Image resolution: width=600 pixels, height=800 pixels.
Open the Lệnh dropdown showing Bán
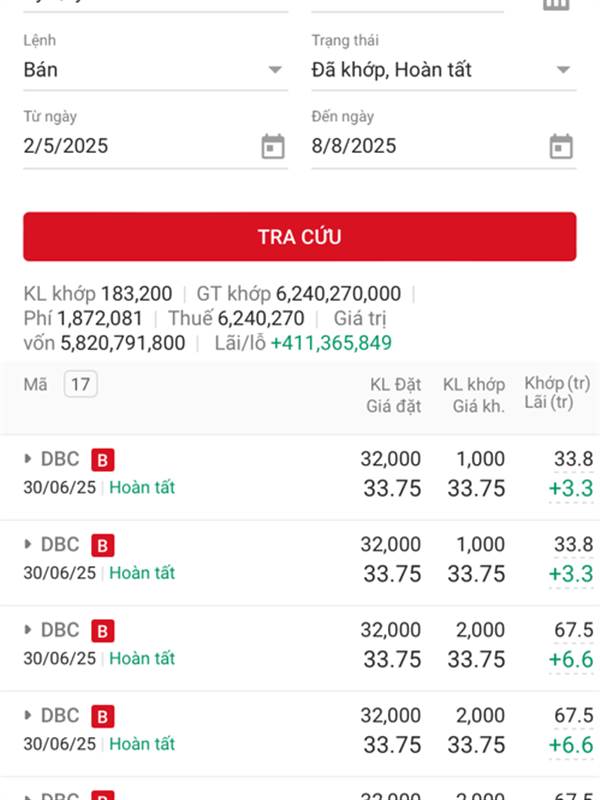(155, 70)
